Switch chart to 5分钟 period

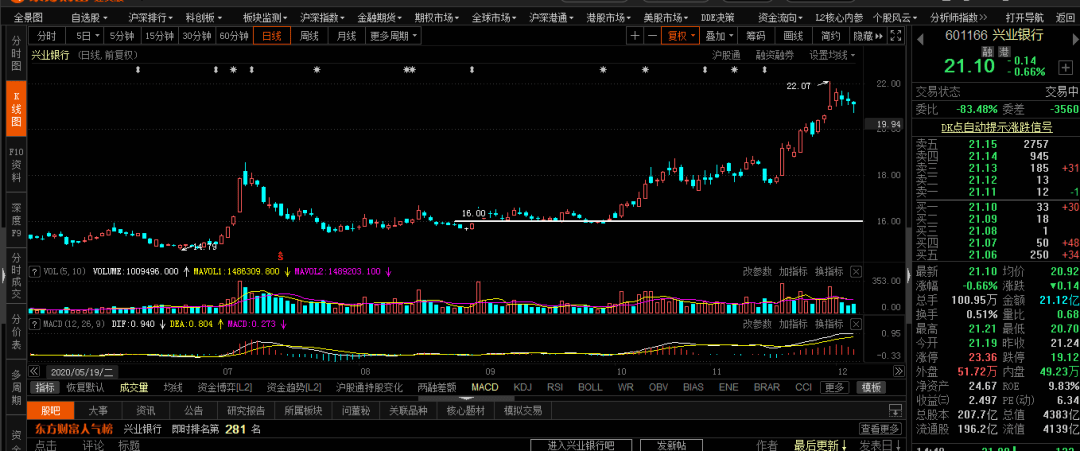(123, 36)
